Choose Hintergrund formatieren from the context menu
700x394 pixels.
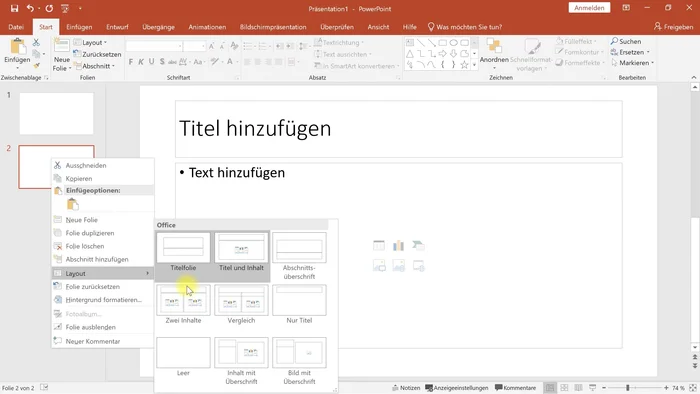(103, 300)
